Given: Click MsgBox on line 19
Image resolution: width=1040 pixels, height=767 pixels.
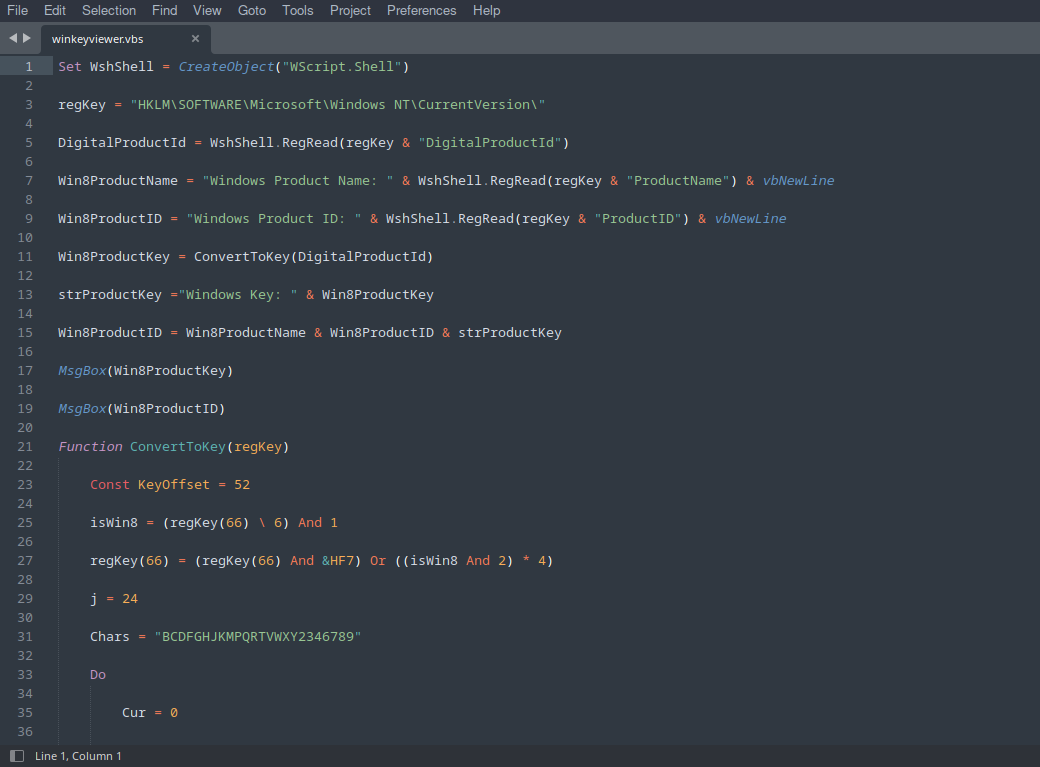Looking at the screenshot, I should pyautogui.click(x=82, y=409).
